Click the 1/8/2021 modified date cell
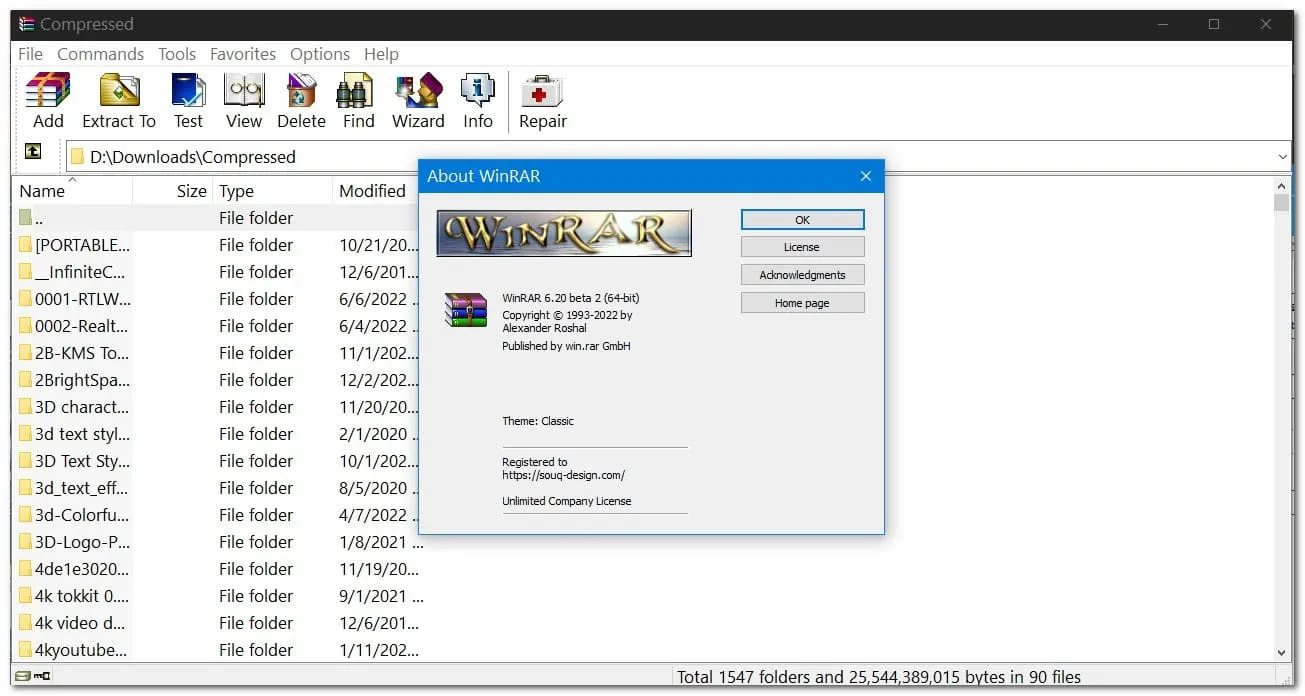The image size is (1305, 696). pyautogui.click(x=380, y=542)
